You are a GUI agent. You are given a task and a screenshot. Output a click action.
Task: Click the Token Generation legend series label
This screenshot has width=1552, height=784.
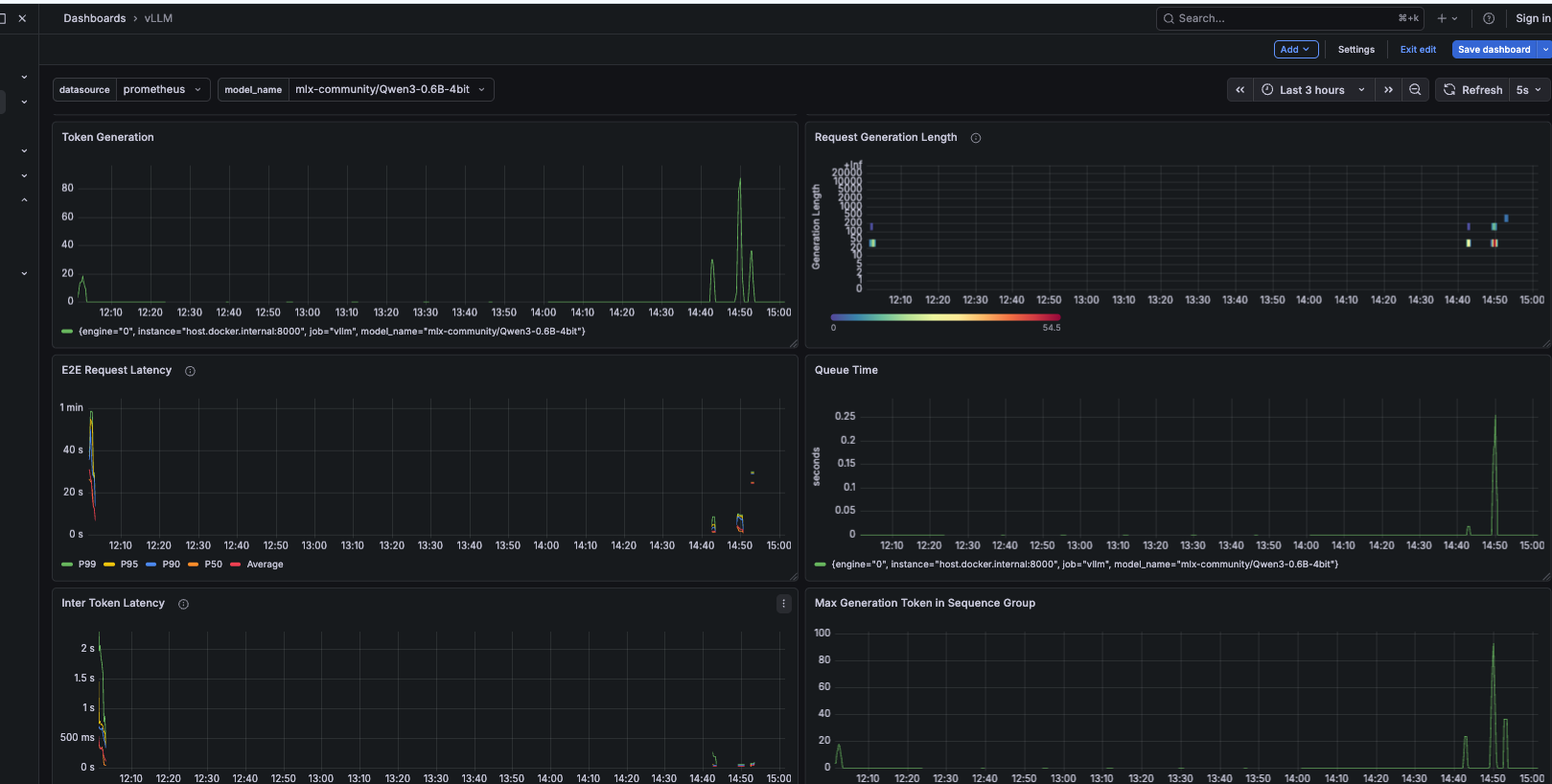[332, 332]
